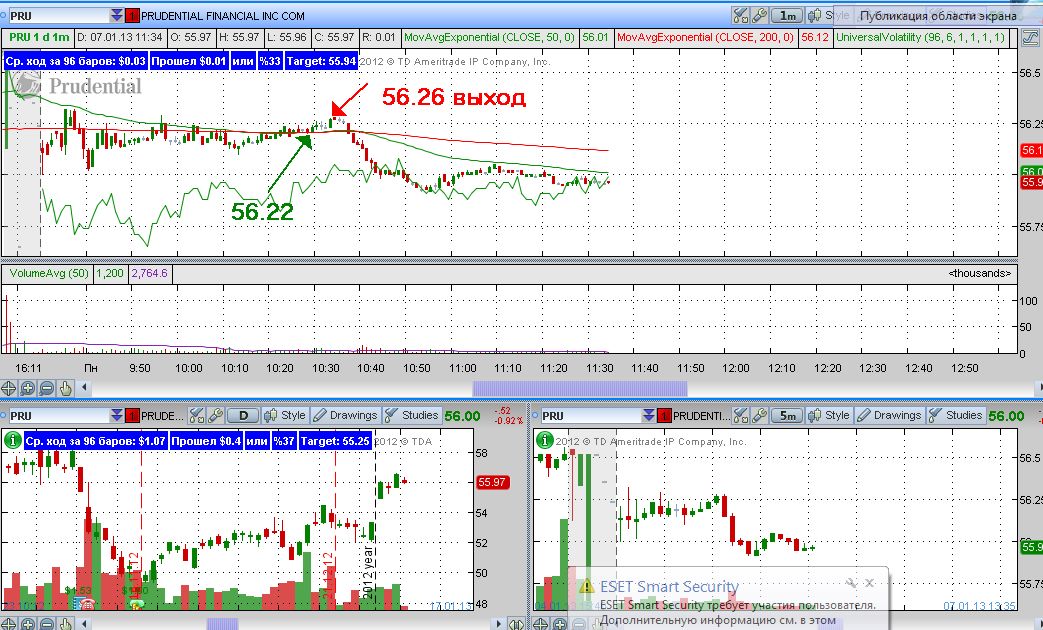Open Studies menu in daily chart

pos(412,416)
